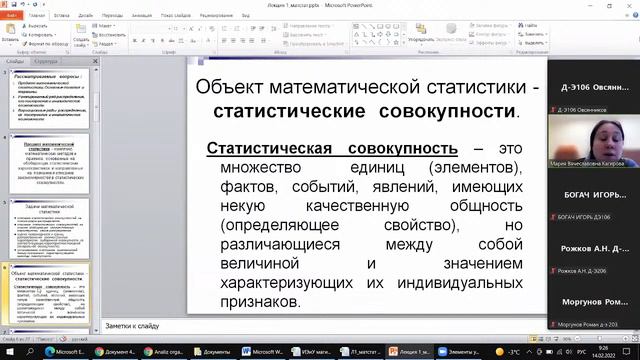Select slide thumbnail 'Рассматриваемые вопросы'
The image size is (640, 360).
[49, 99]
